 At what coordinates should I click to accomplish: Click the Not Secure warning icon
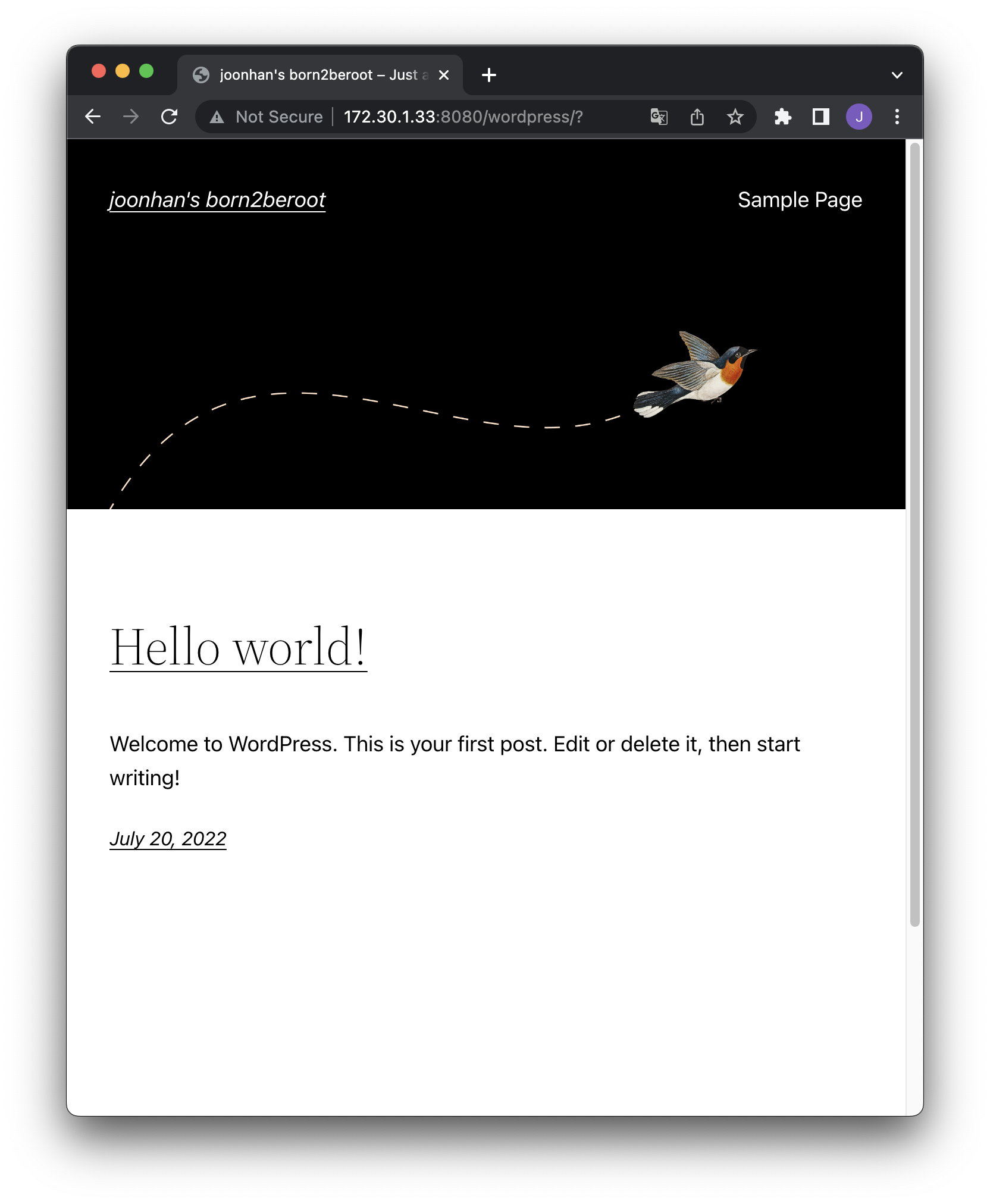pos(217,117)
